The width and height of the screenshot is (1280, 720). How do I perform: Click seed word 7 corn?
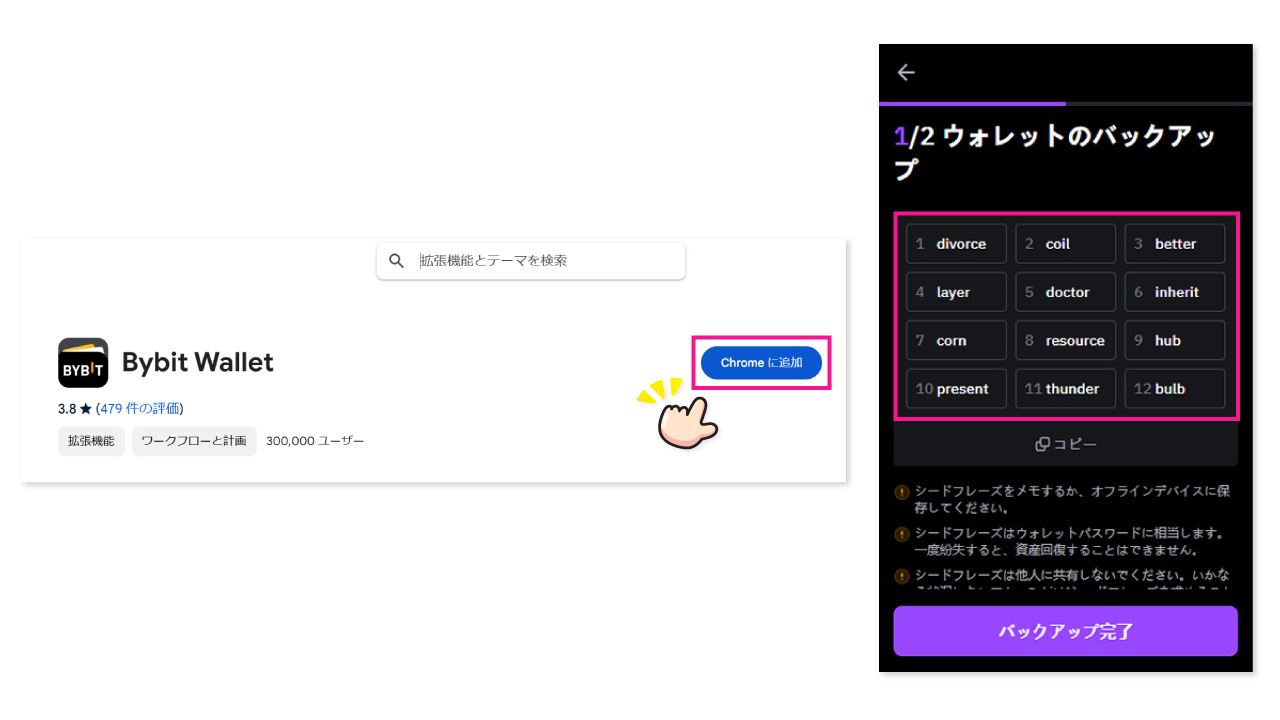click(x=956, y=340)
